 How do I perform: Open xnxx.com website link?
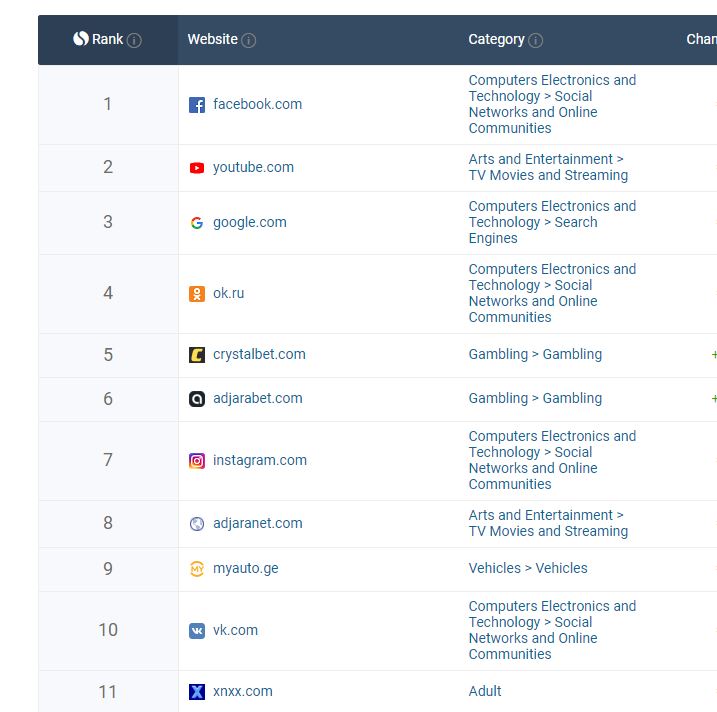243,691
